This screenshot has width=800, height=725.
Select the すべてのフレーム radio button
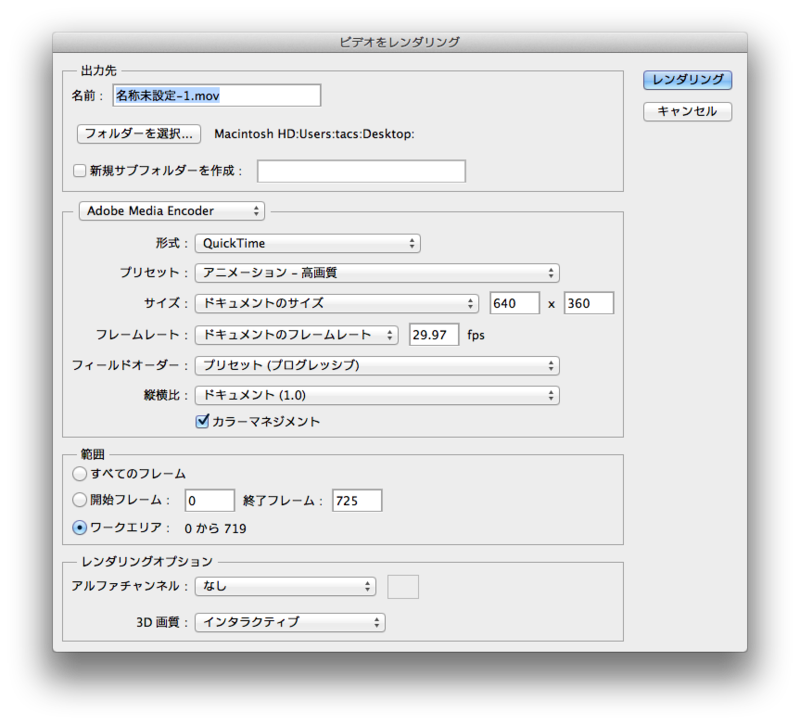(79, 473)
